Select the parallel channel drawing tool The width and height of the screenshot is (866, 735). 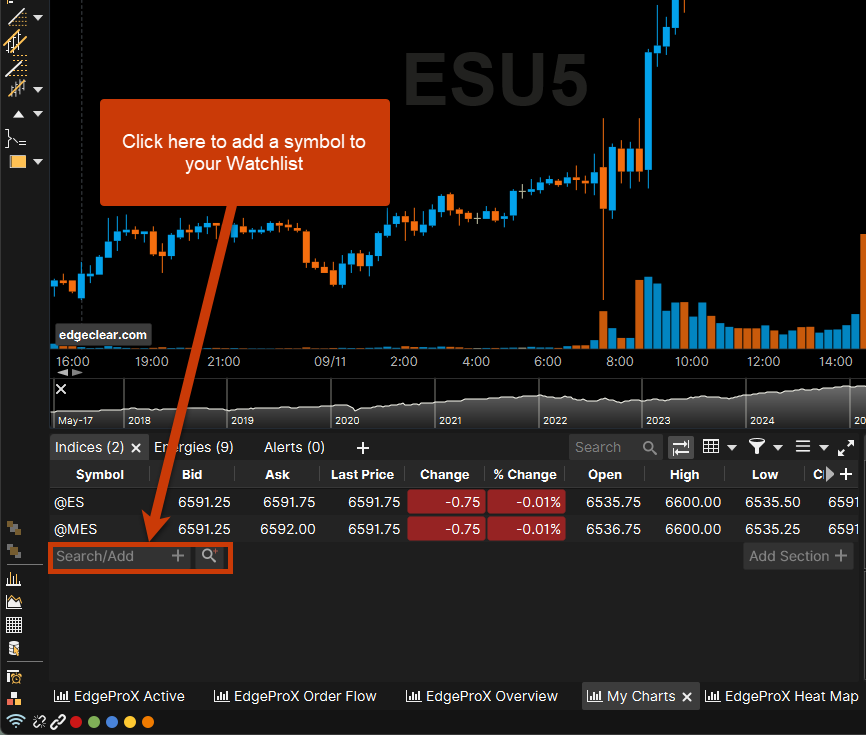16,42
